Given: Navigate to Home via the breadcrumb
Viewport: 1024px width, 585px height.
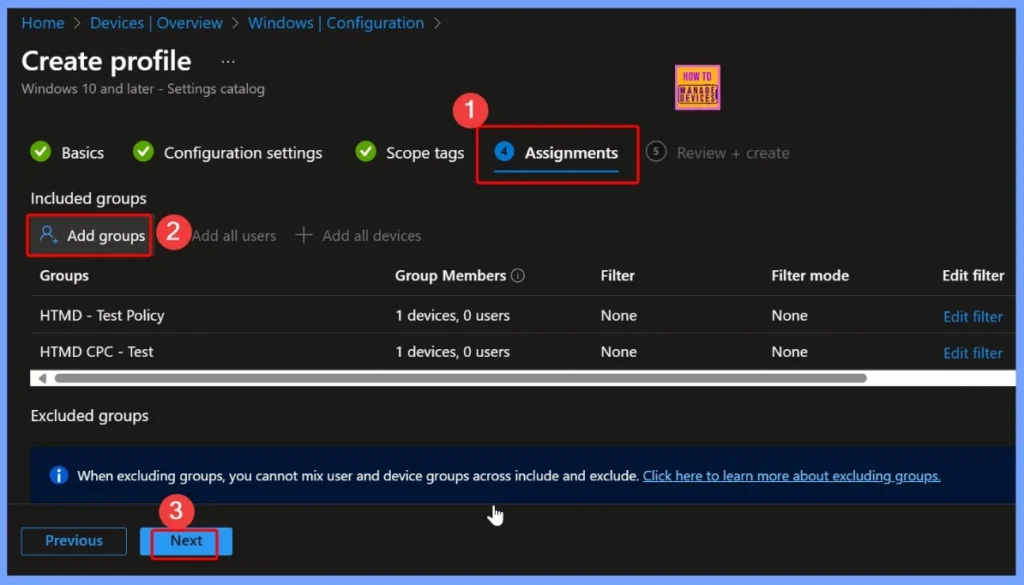Looking at the screenshot, I should pos(42,22).
